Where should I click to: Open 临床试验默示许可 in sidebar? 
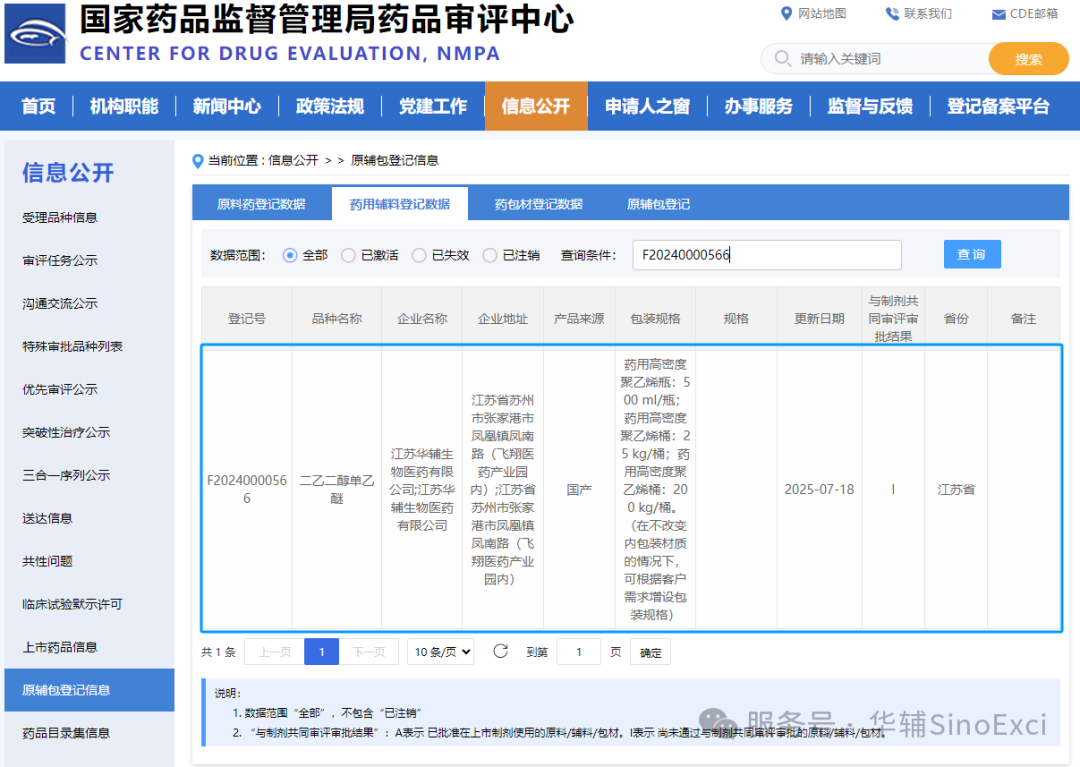(72, 604)
